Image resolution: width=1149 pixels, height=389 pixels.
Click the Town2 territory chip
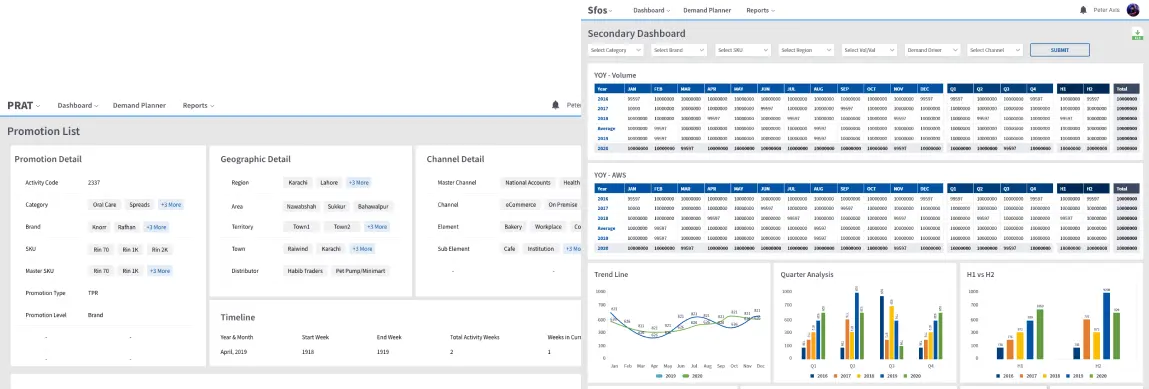pos(341,227)
